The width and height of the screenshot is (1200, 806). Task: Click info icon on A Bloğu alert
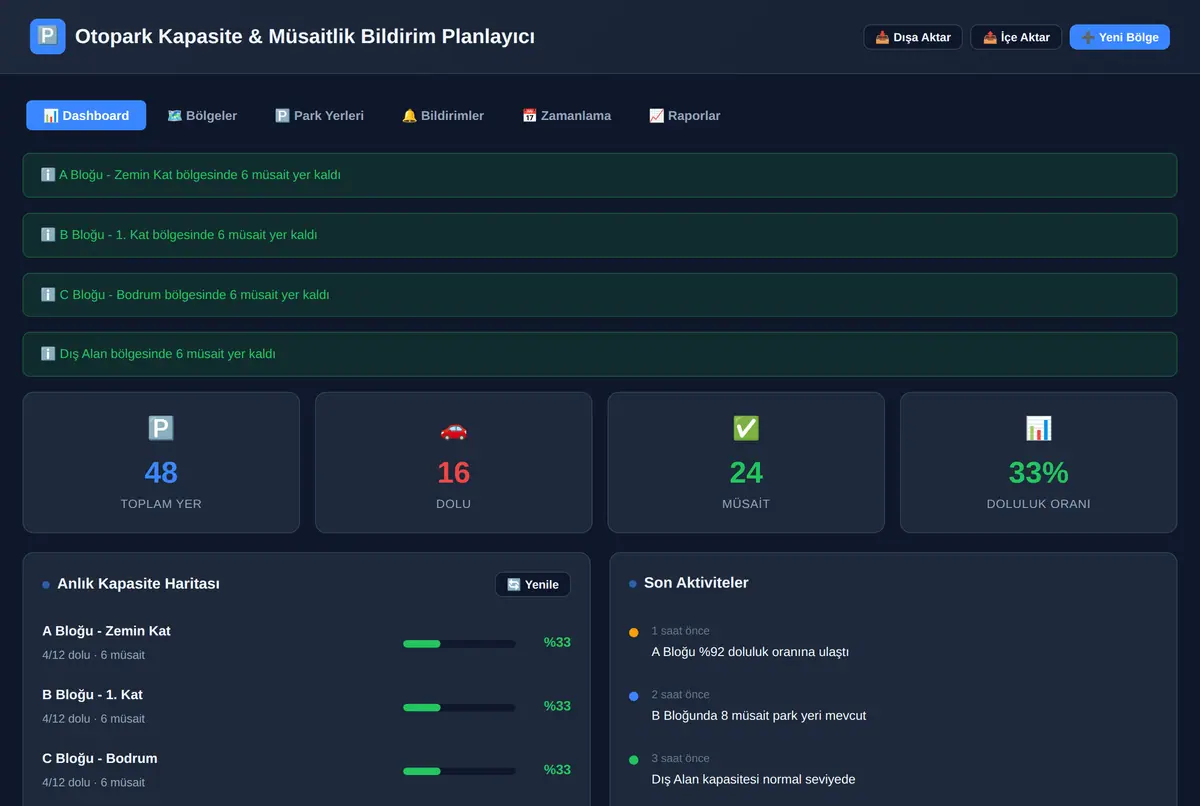point(48,175)
